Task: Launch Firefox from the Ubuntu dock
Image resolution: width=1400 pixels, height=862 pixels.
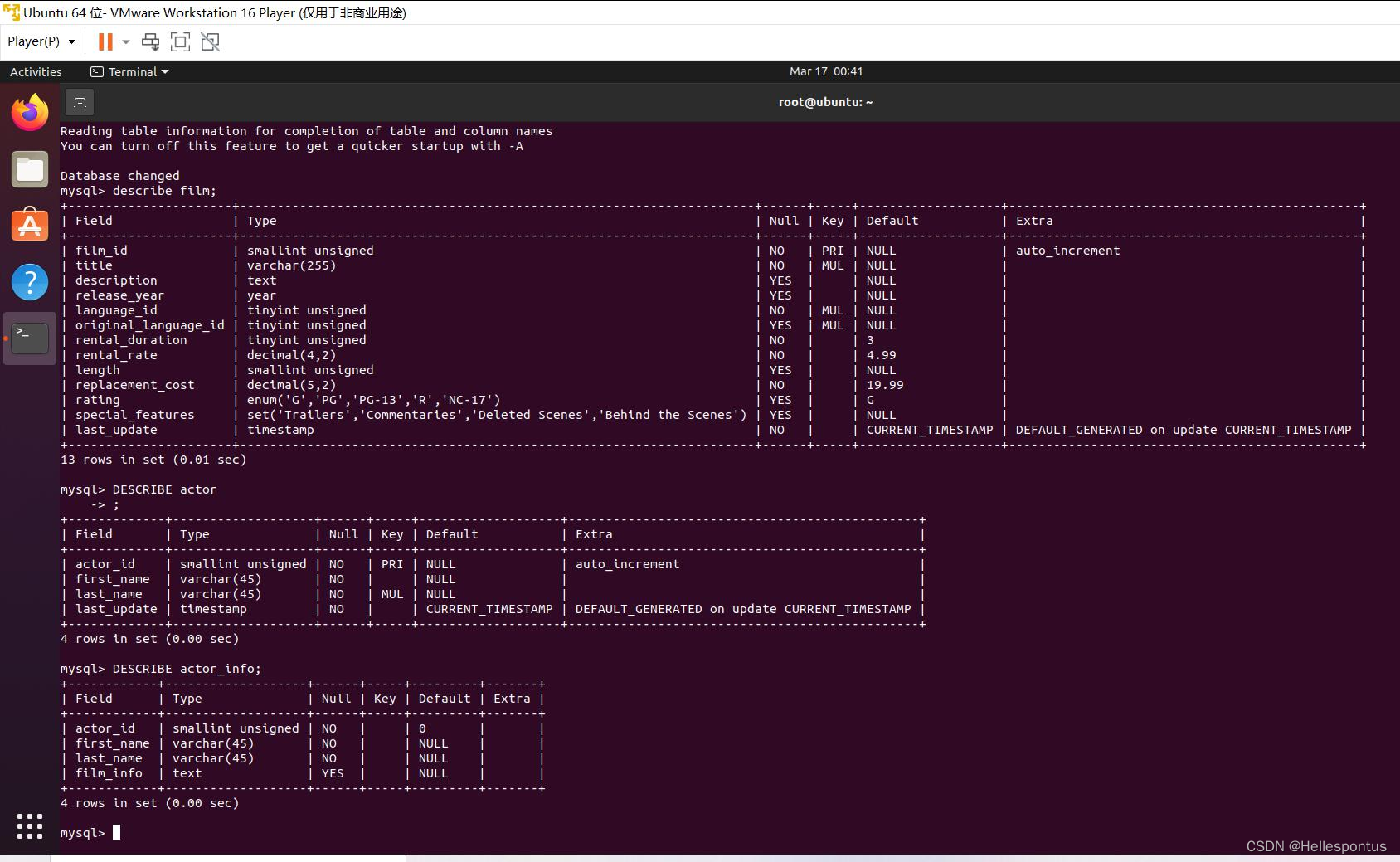Action: point(29,112)
